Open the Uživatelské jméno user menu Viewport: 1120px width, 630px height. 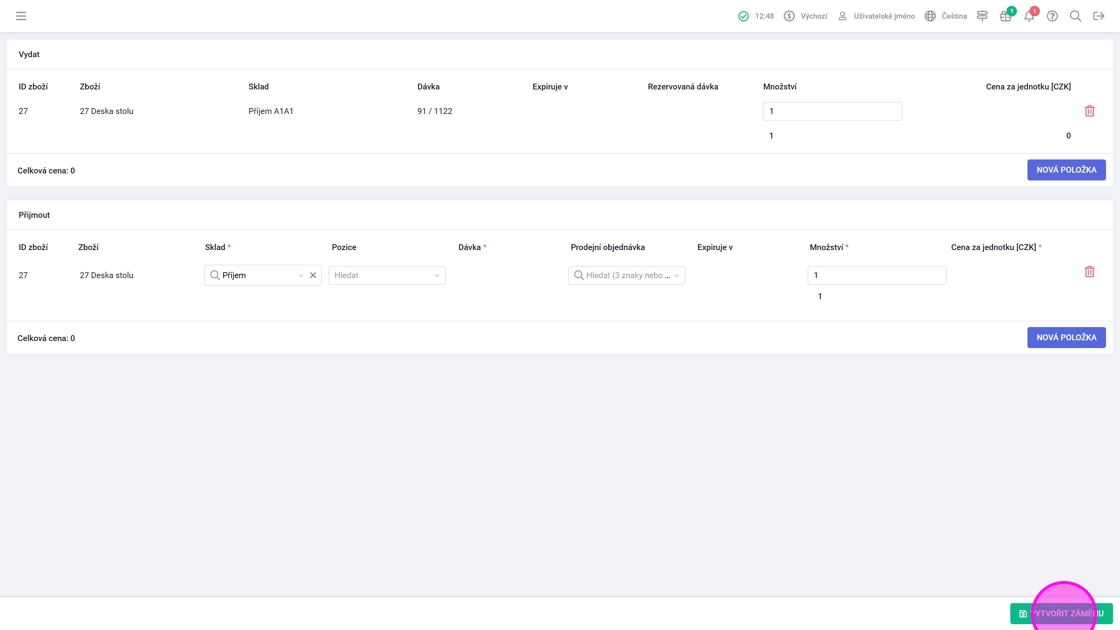[x=876, y=16]
